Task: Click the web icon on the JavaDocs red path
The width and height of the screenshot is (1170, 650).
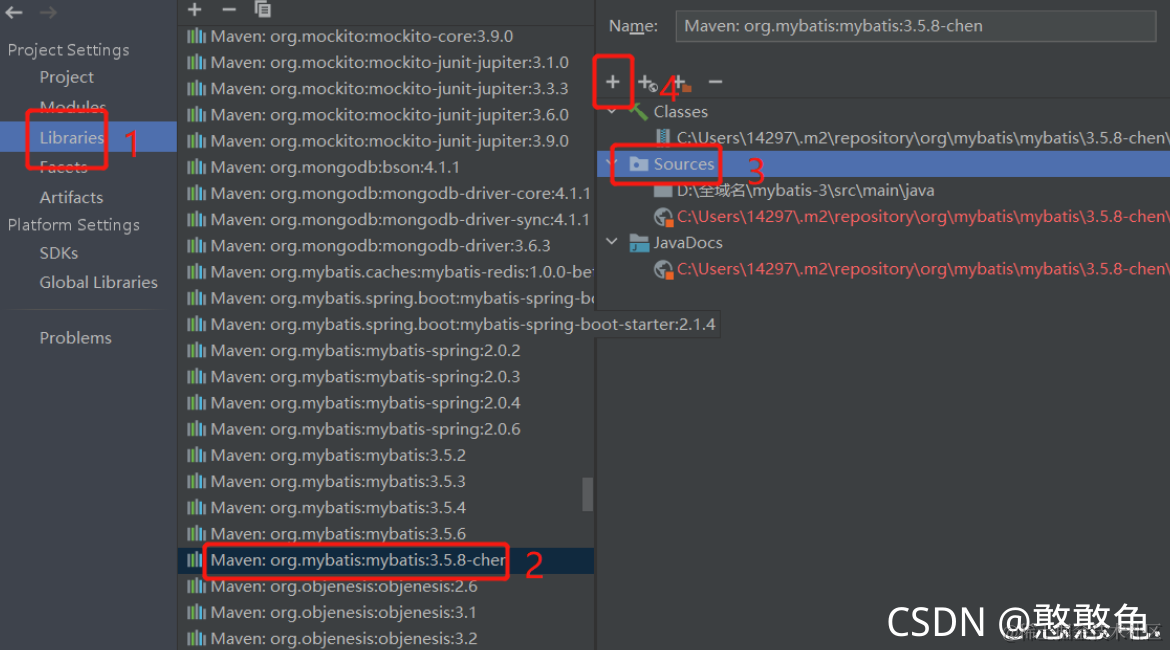Action: (663, 269)
